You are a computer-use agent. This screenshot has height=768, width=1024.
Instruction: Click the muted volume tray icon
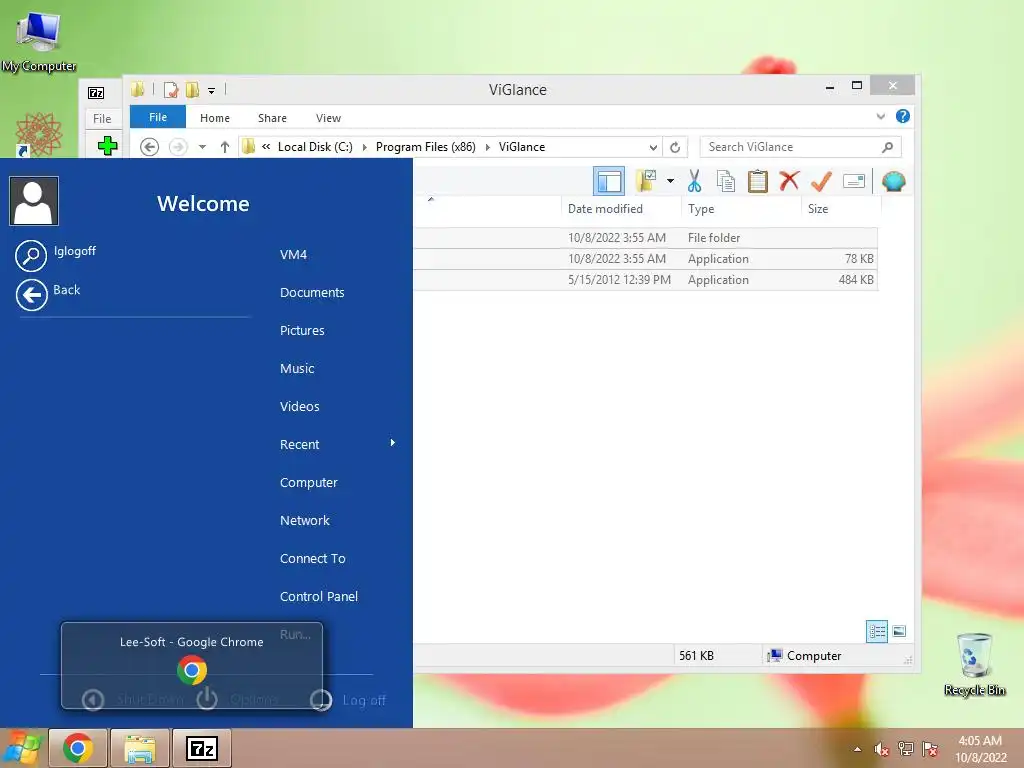click(882, 749)
